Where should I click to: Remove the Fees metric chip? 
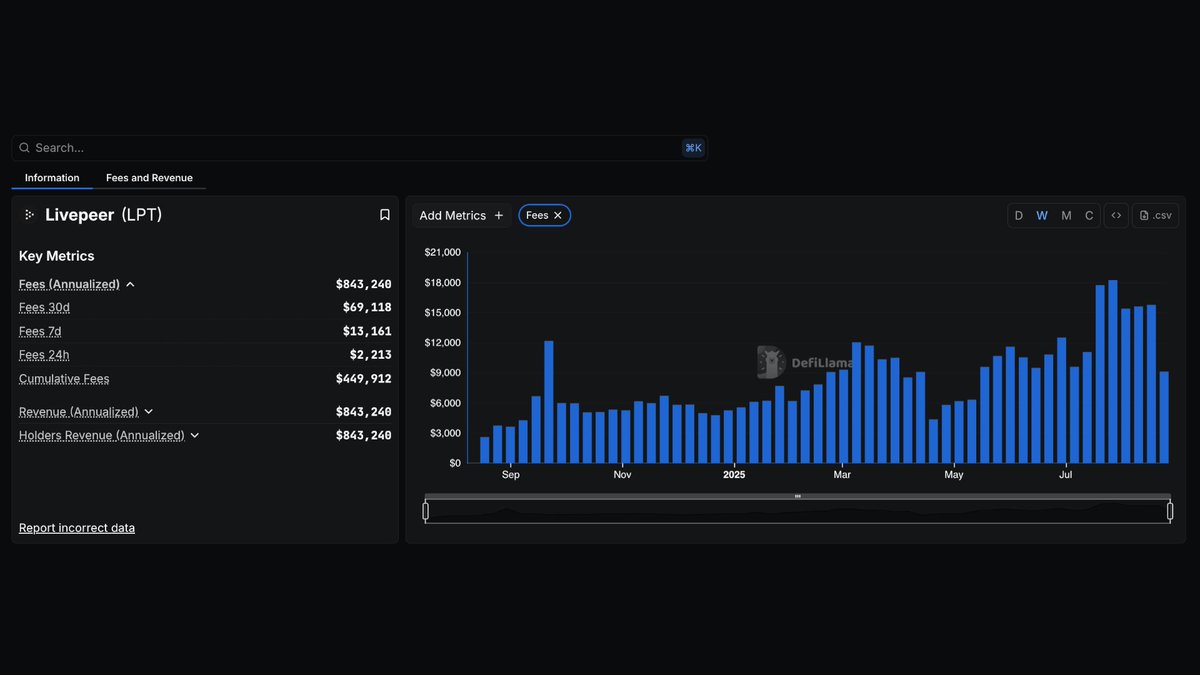(558, 215)
